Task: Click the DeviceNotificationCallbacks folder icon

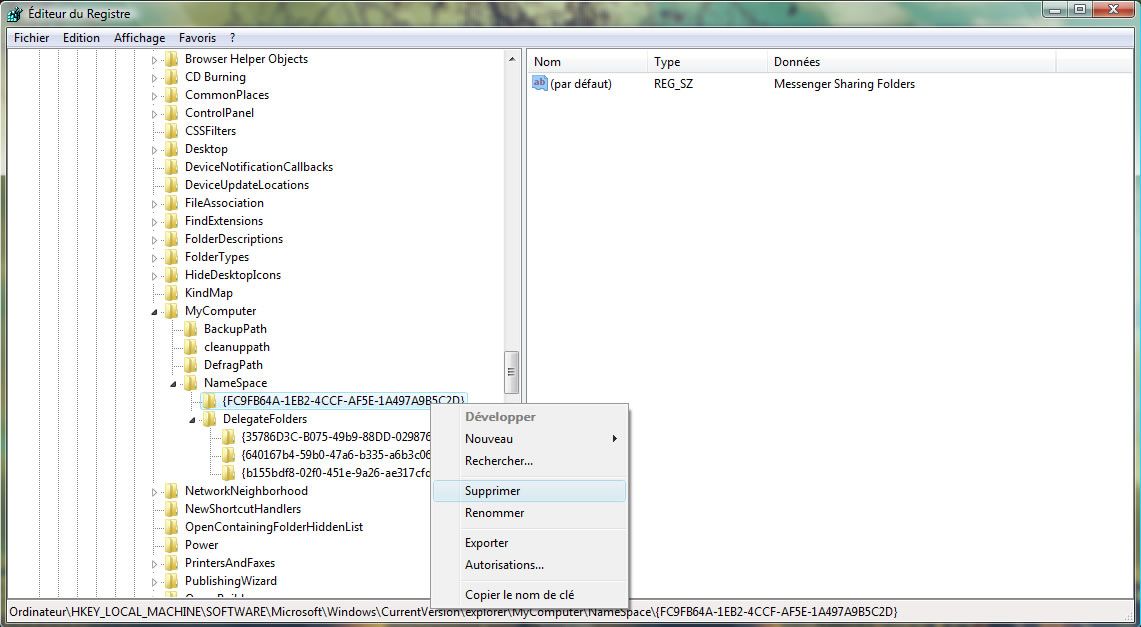Action: point(172,167)
